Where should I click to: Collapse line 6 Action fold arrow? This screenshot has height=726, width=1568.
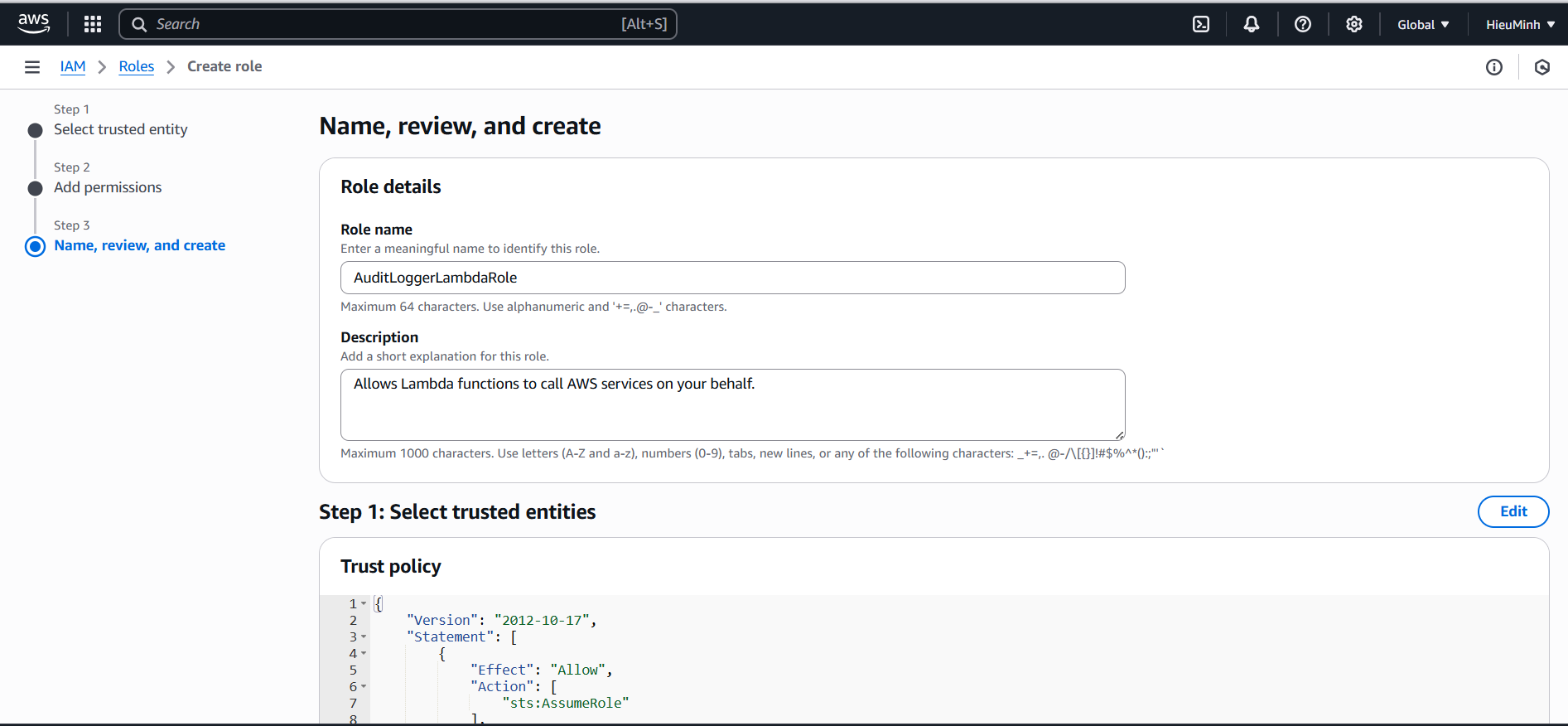tap(364, 686)
